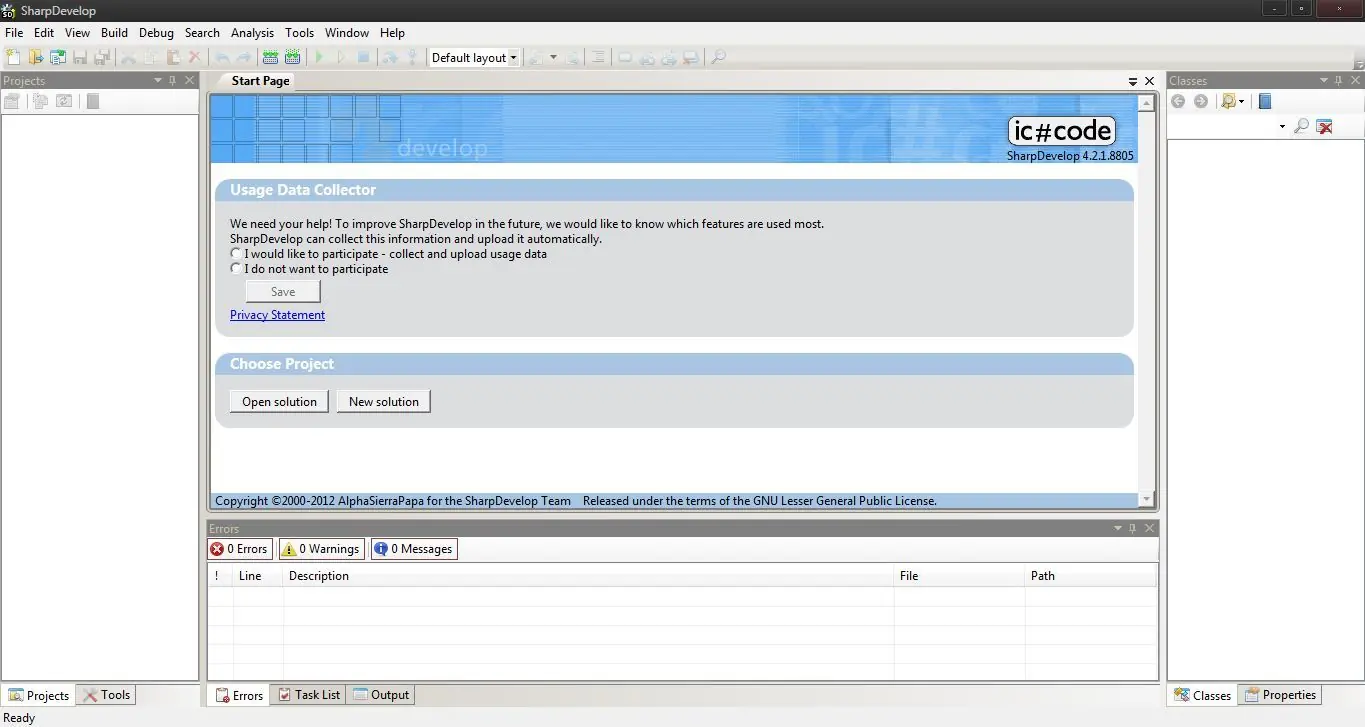Image resolution: width=1365 pixels, height=727 pixels.
Task: Click the 'Ready' status bar text
Action: tap(20, 718)
